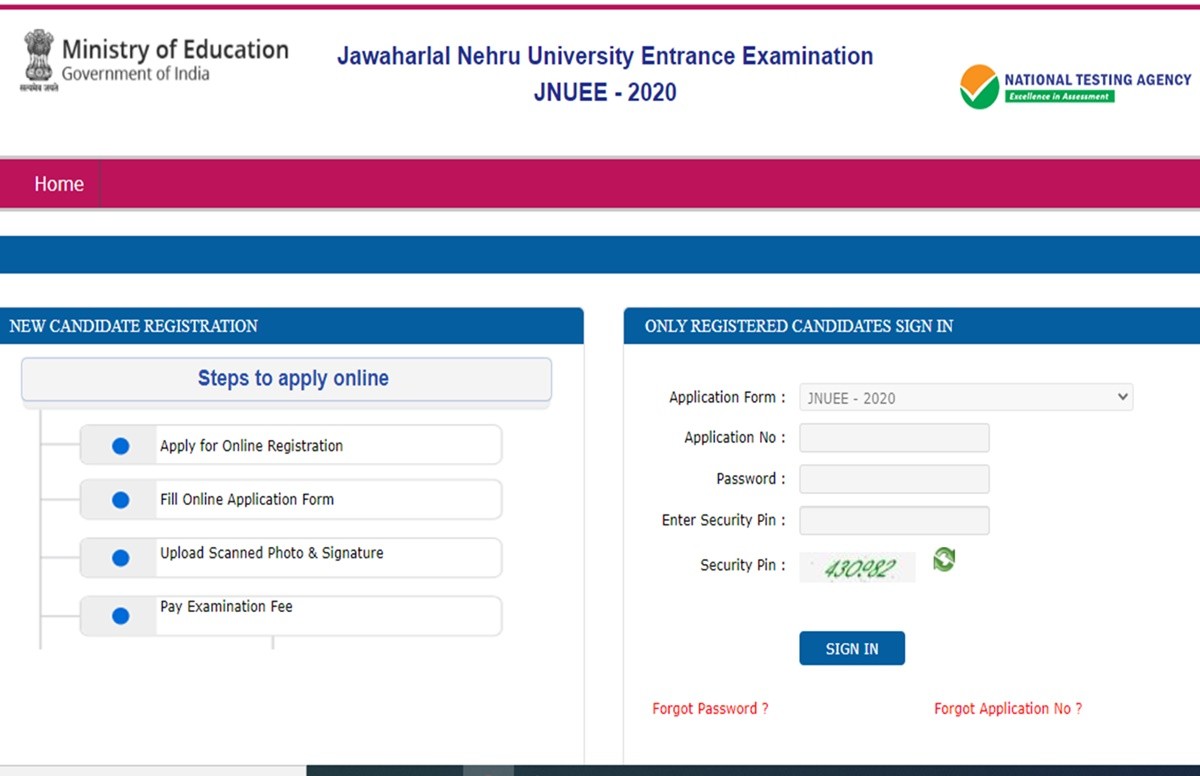The width and height of the screenshot is (1200, 776).
Task: Focus the Application No input field
Action: click(x=894, y=438)
